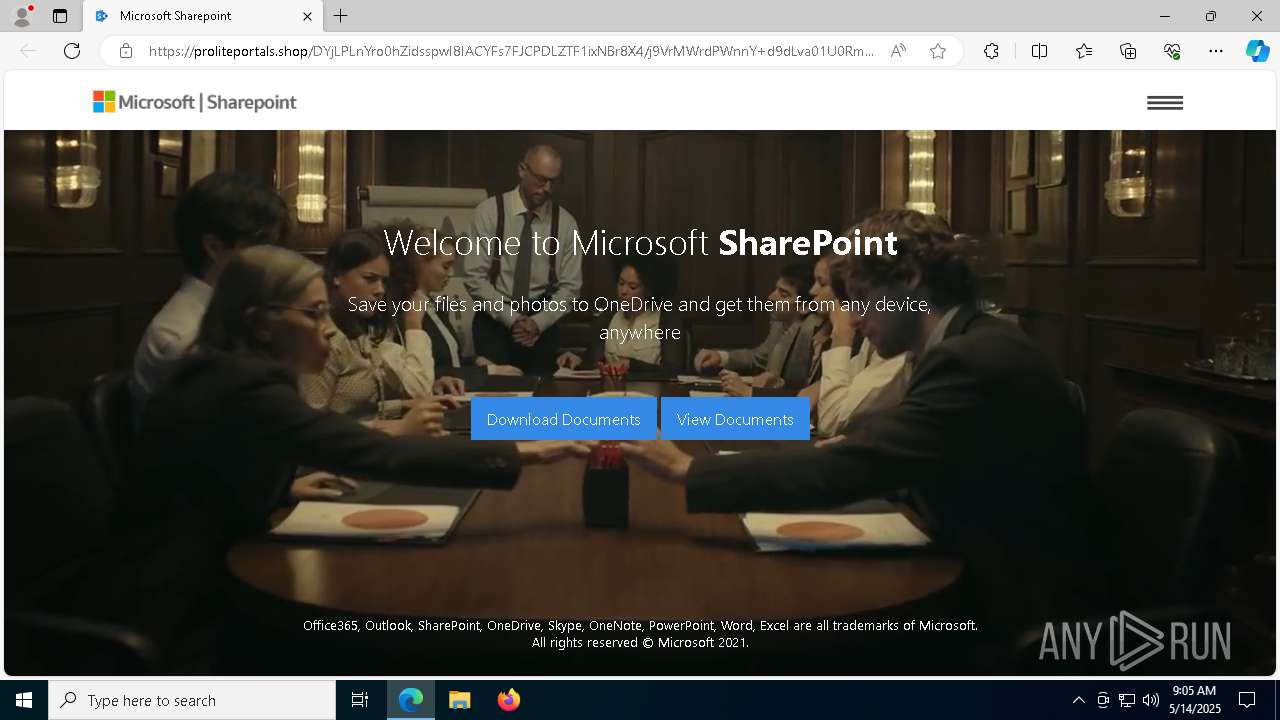Screen dimensions: 1280x720
Task: Open Settings and more menu
Action: click(1216, 51)
